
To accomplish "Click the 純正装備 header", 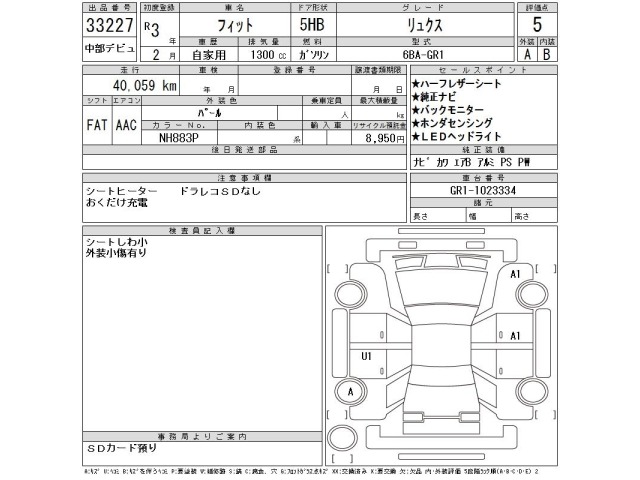I will click(x=483, y=150).
